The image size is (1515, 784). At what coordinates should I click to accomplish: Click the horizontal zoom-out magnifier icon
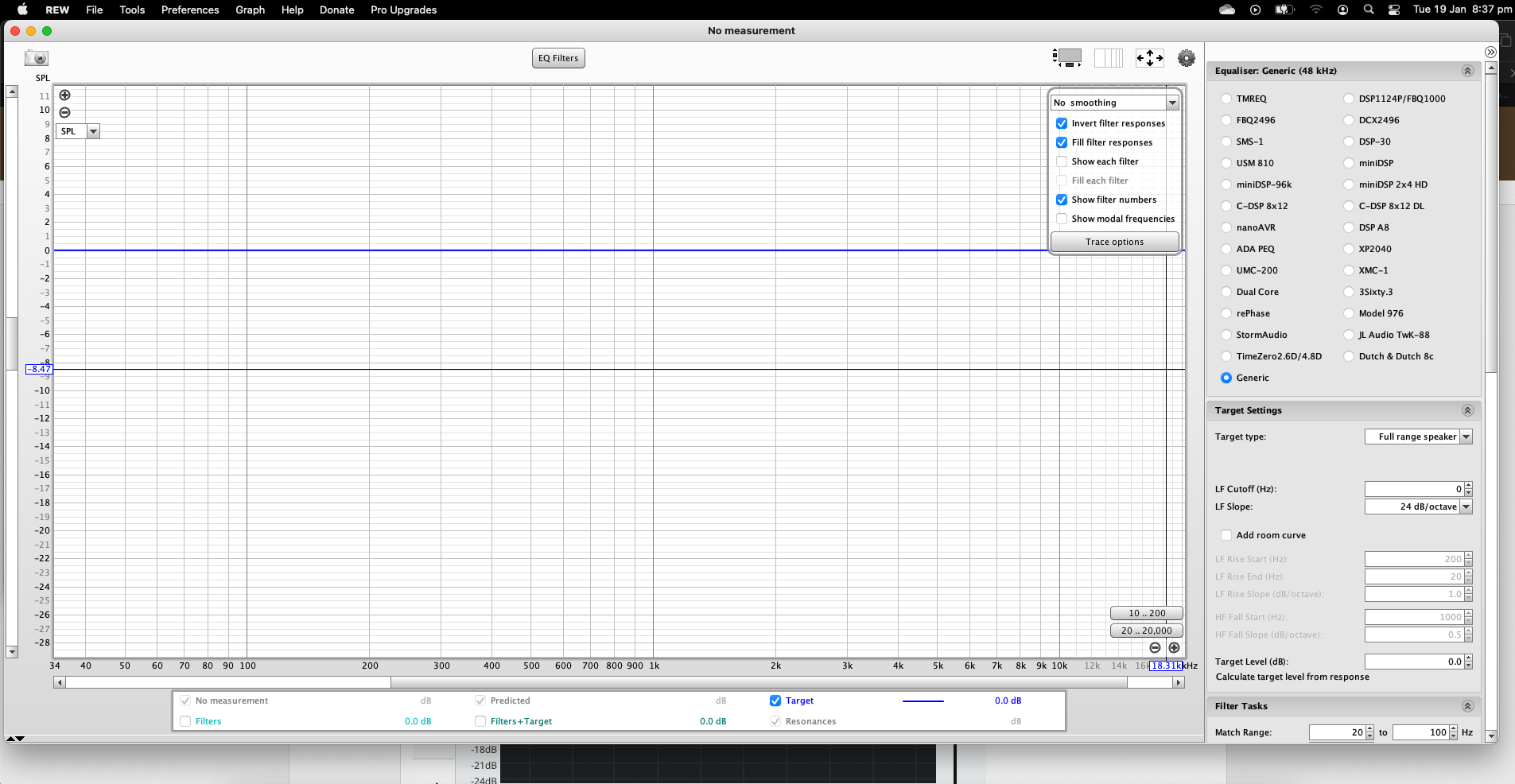pos(1155,648)
